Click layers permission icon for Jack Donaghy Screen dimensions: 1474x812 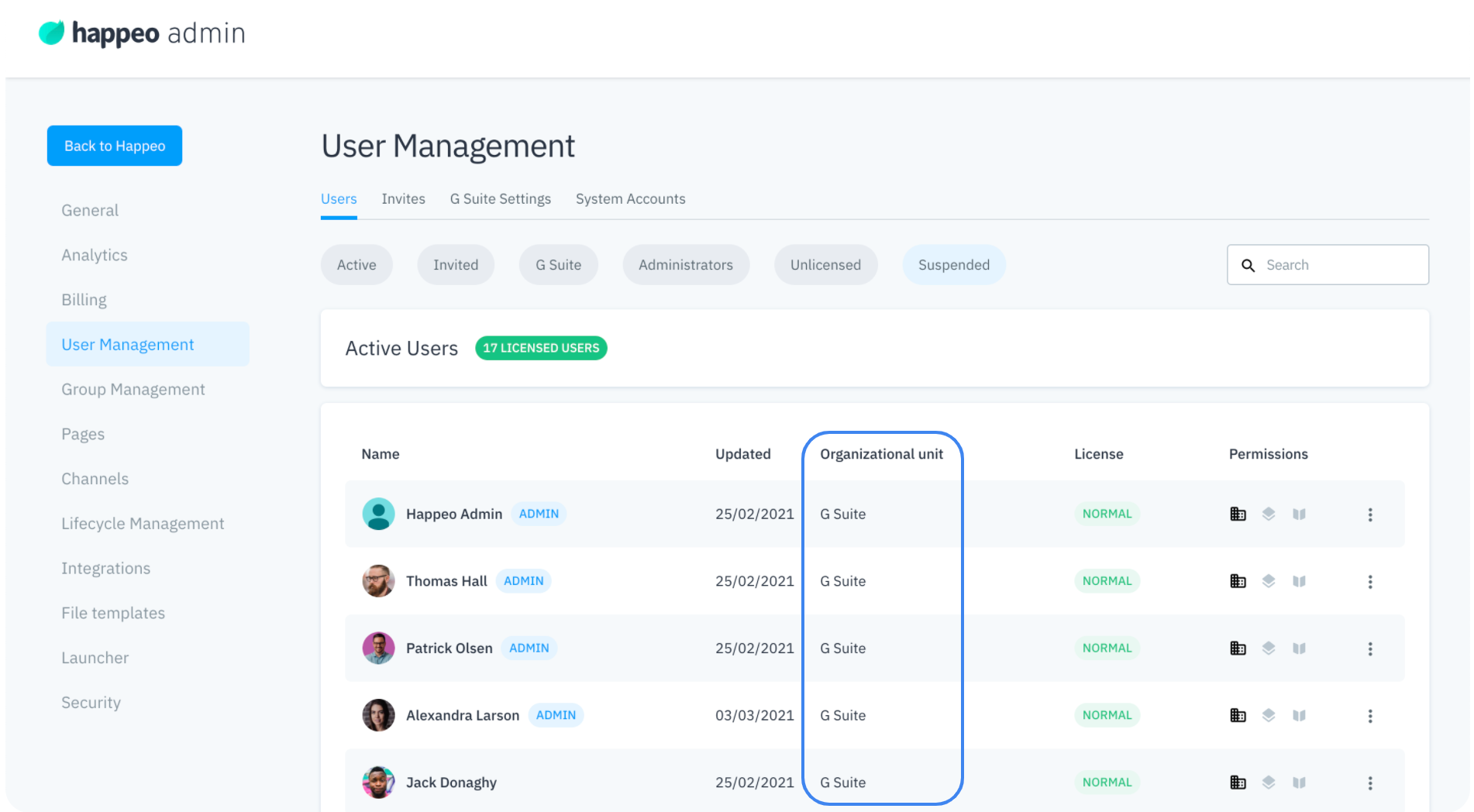1269,783
